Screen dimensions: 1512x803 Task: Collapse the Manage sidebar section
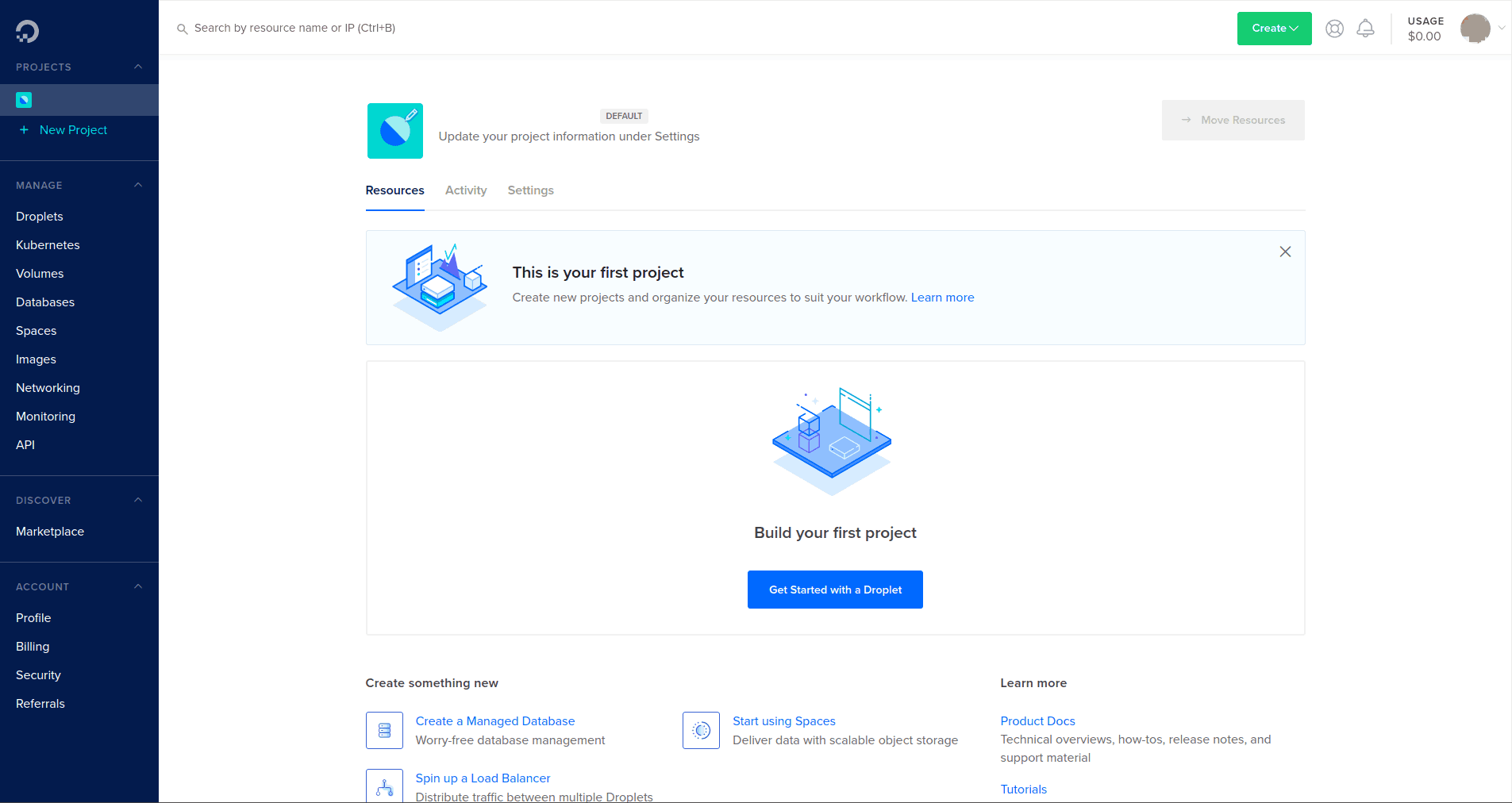click(138, 185)
